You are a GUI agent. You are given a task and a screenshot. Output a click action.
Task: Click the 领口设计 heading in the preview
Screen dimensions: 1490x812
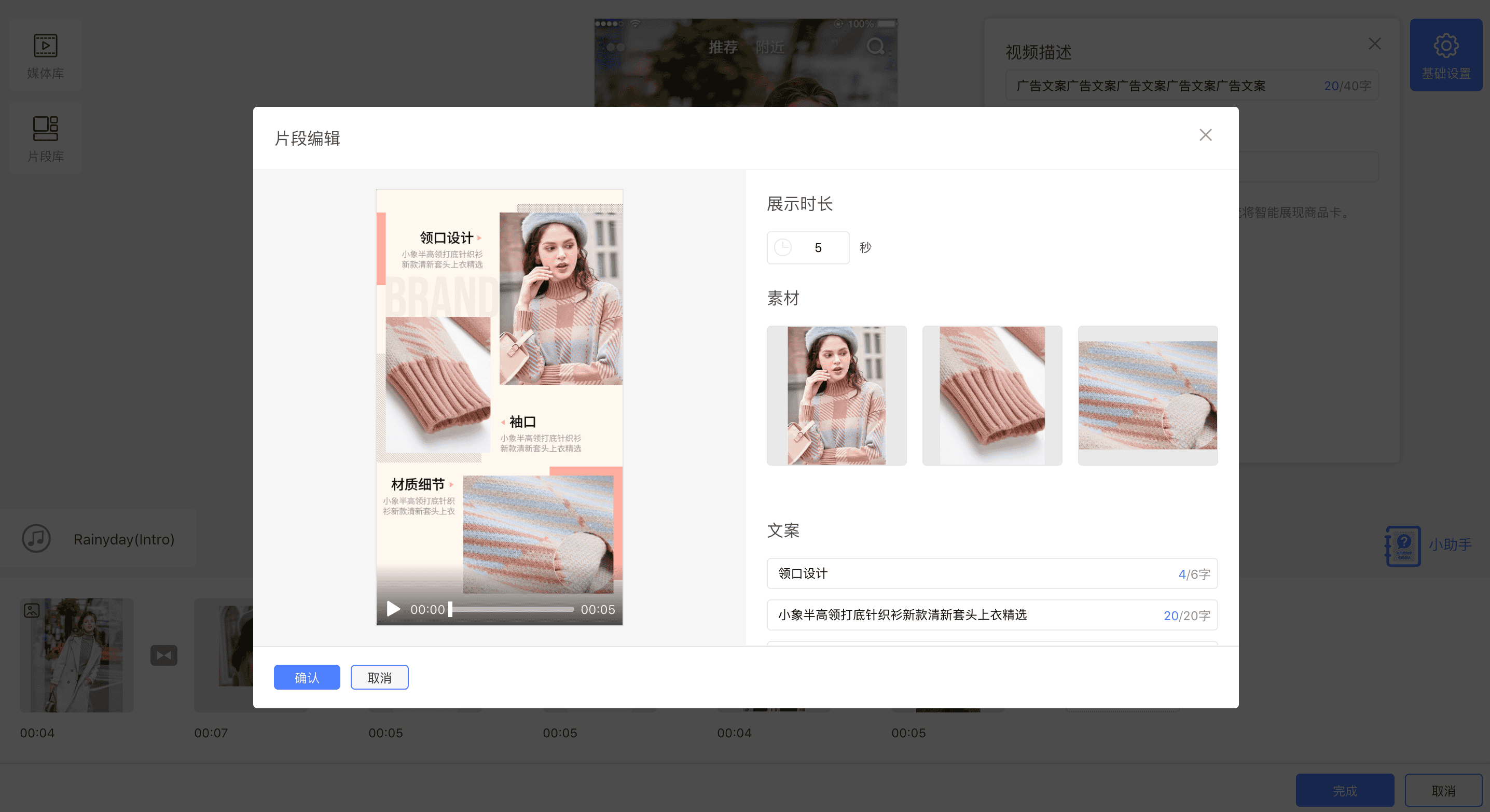pos(447,237)
